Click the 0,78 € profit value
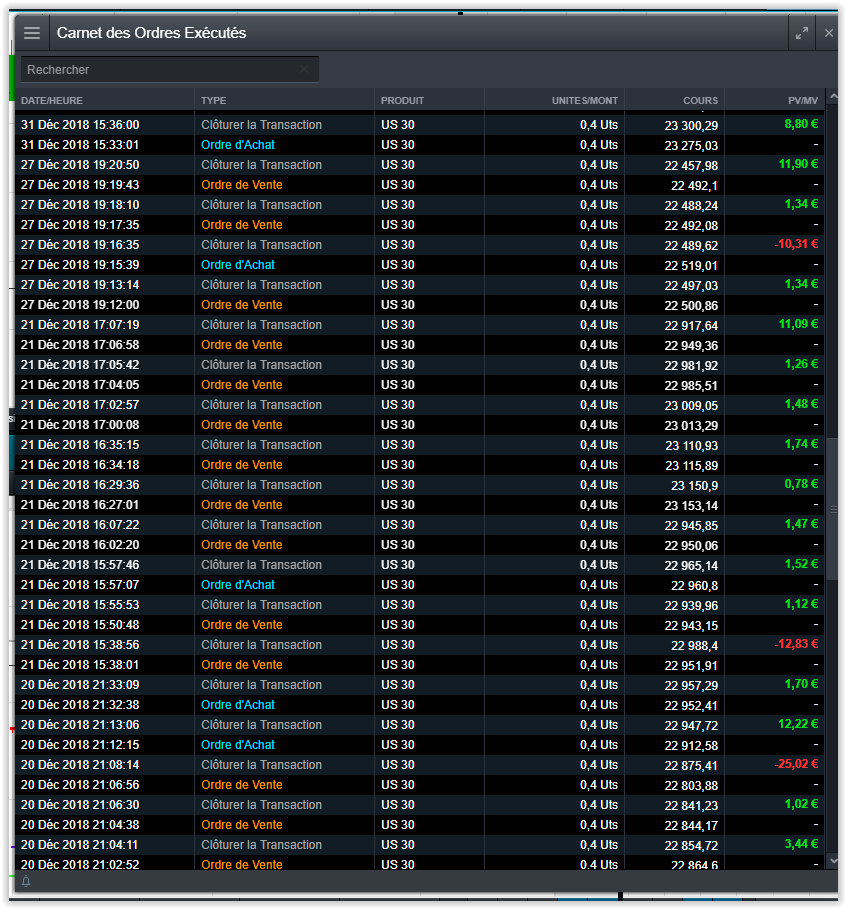The width and height of the screenshot is (846, 909). 801,484
